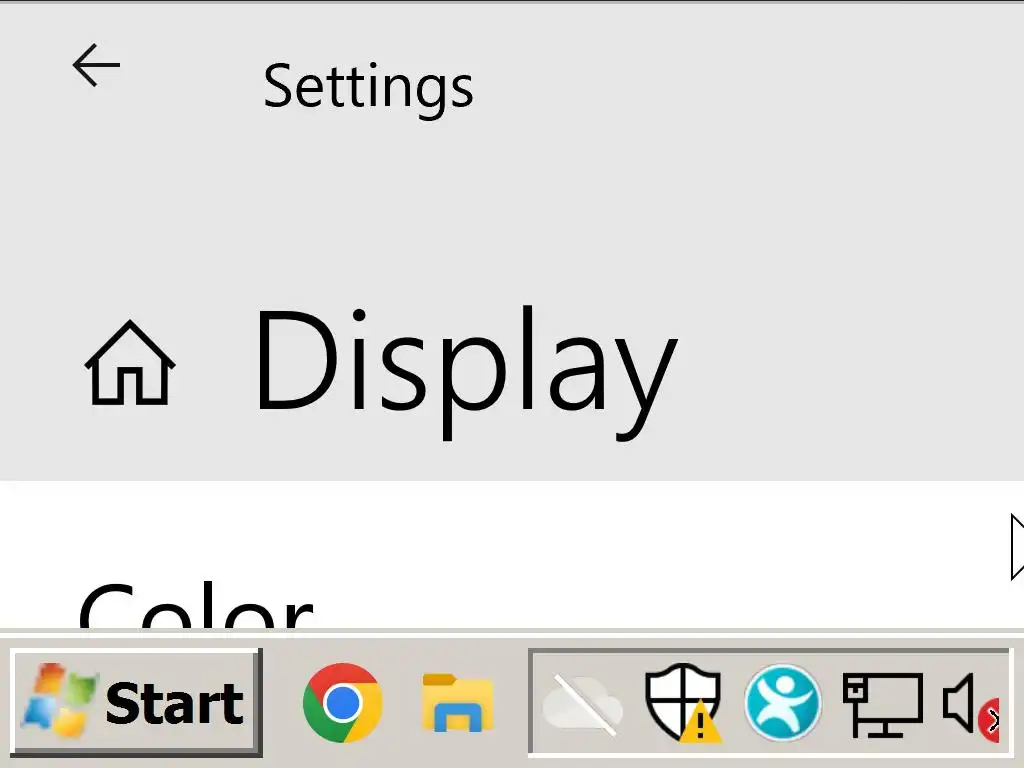
Task: Go back using the left arrow
Action: pyautogui.click(x=96, y=65)
